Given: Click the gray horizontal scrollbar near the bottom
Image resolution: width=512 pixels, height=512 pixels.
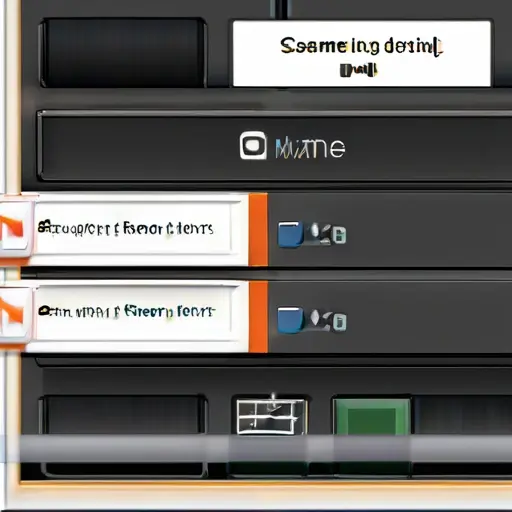Looking at the screenshot, I should (x=256, y=448).
